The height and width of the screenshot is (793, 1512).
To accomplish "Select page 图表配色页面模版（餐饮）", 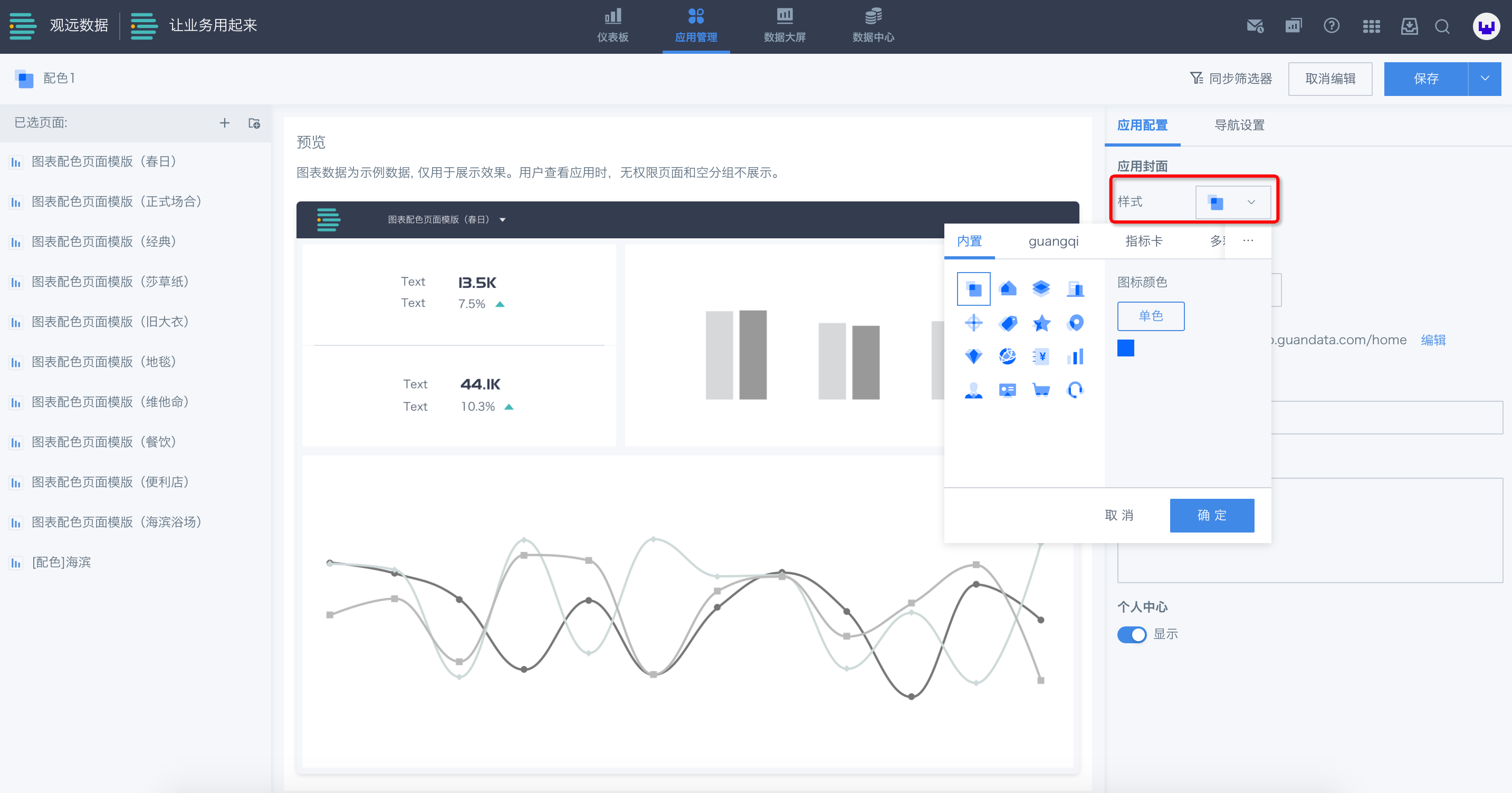I will click(136, 442).
